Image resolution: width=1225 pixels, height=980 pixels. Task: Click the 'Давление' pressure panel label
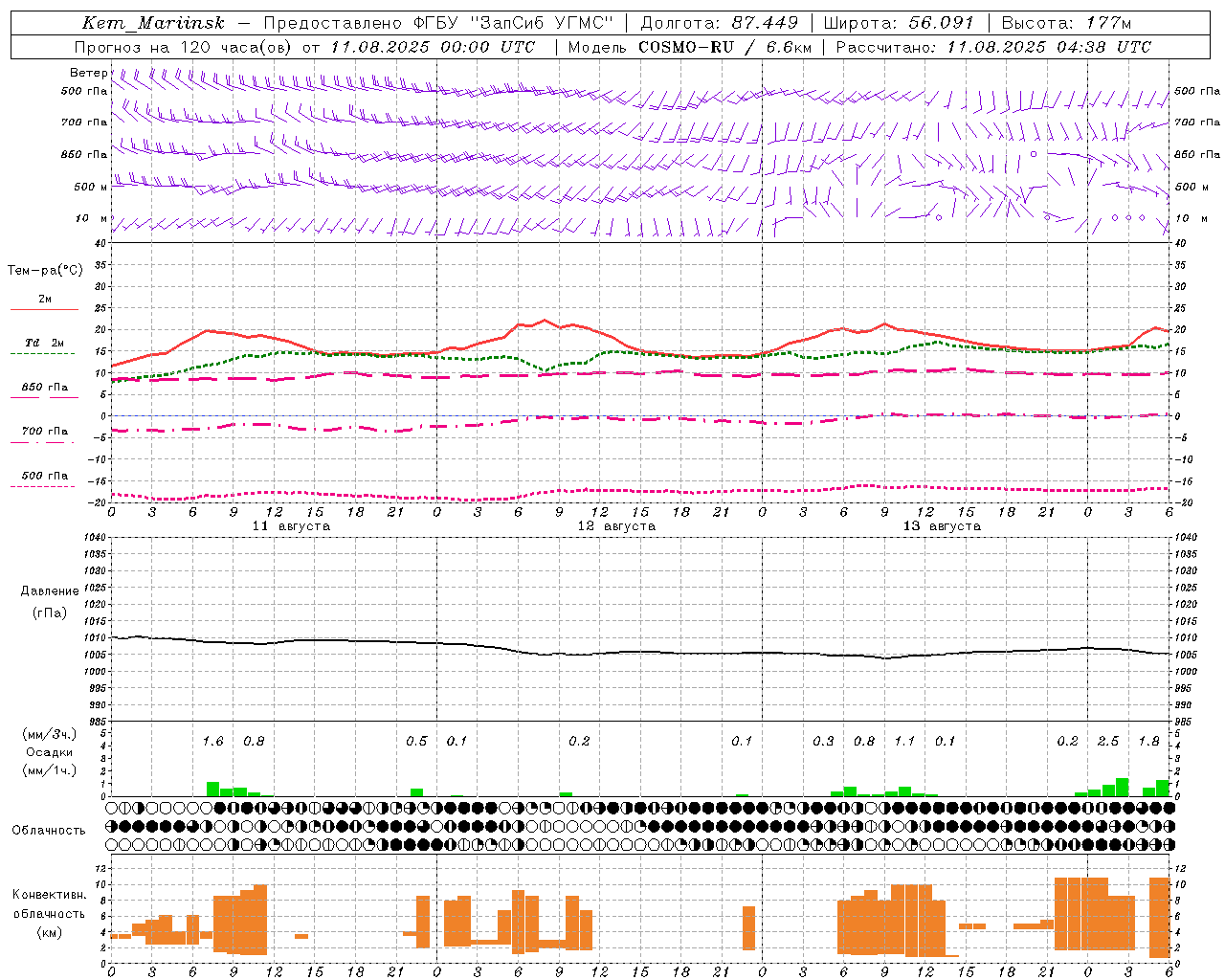coord(50,591)
